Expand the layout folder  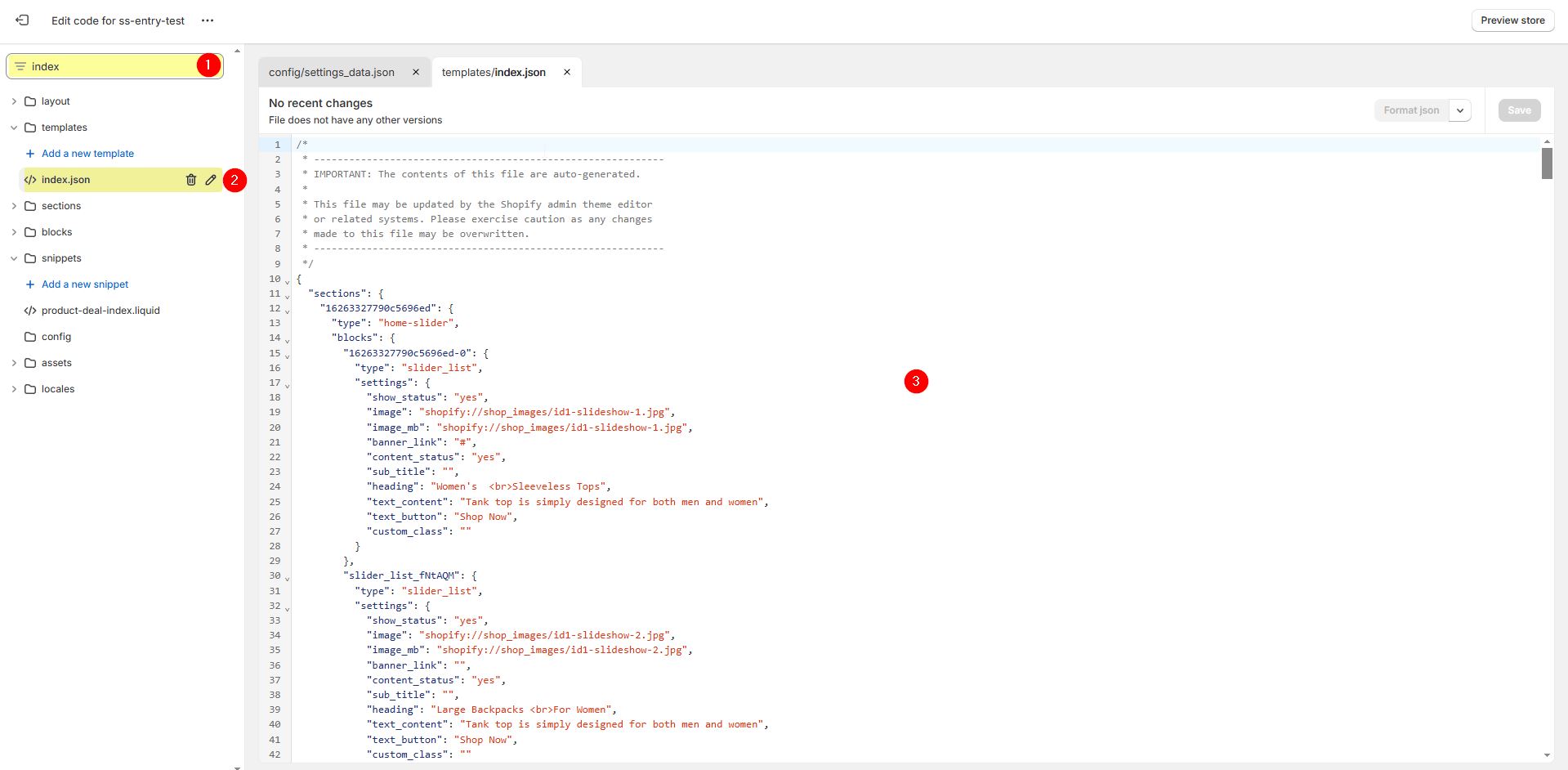14,101
